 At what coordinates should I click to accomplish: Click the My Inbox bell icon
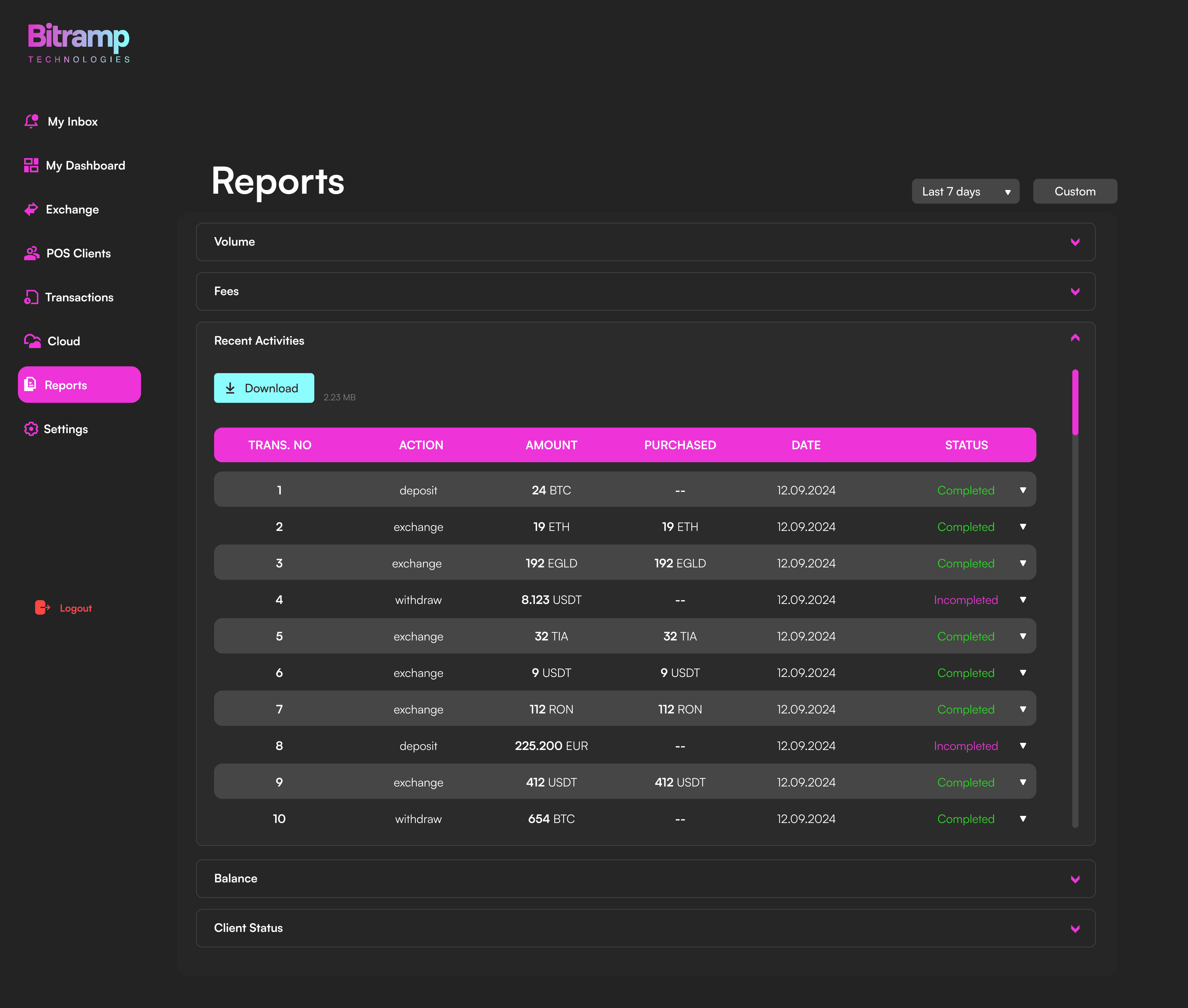point(32,121)
